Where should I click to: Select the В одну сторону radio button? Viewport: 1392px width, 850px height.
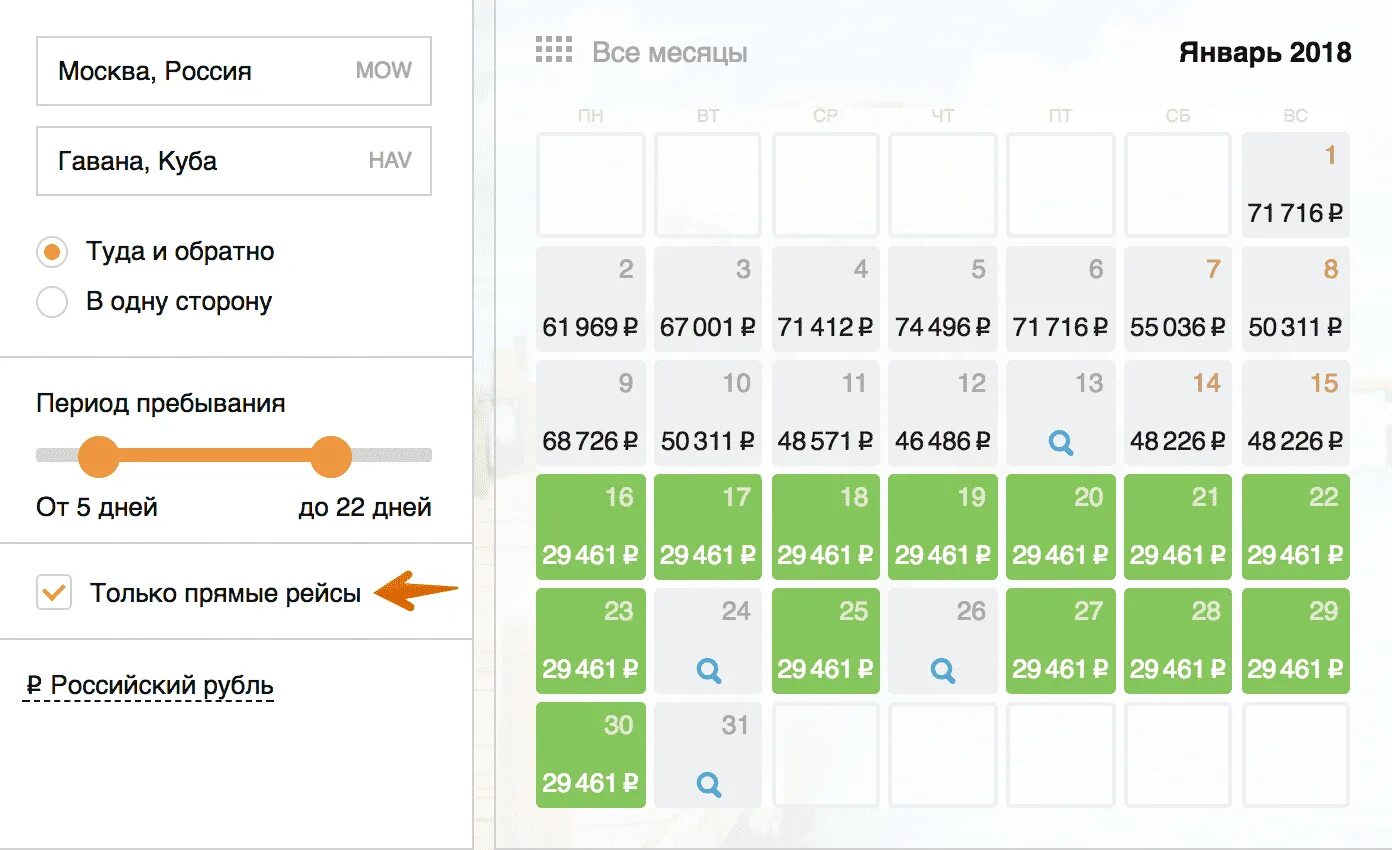point(52,302)
